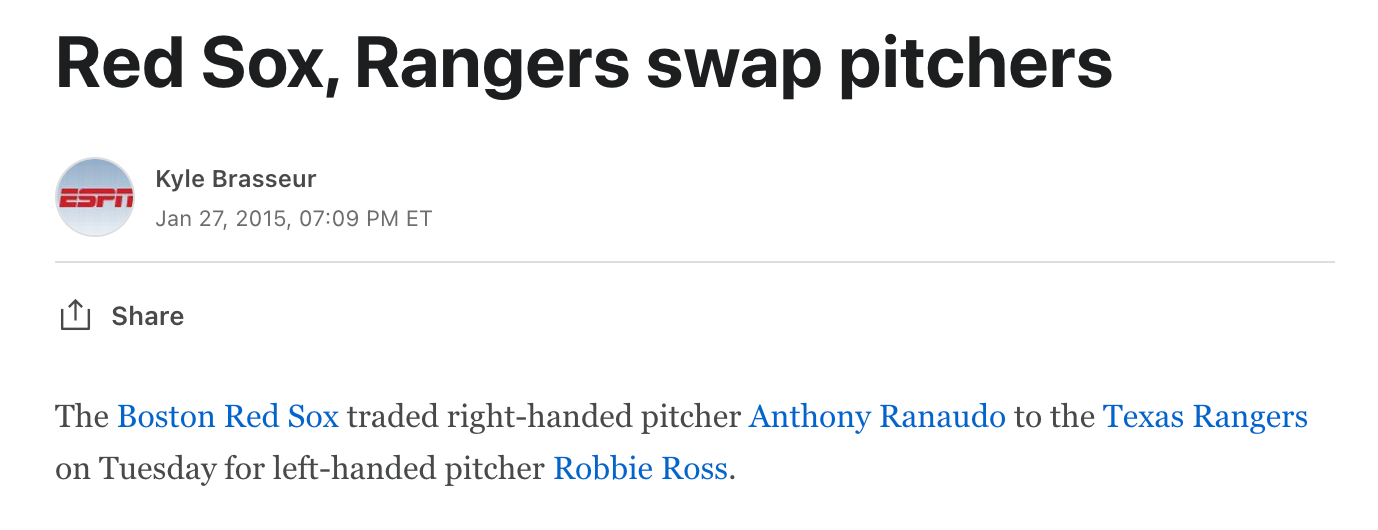Follow the Anthony Ranaudo player link
Screen dimensions: 1378x530
coord(877,416)
